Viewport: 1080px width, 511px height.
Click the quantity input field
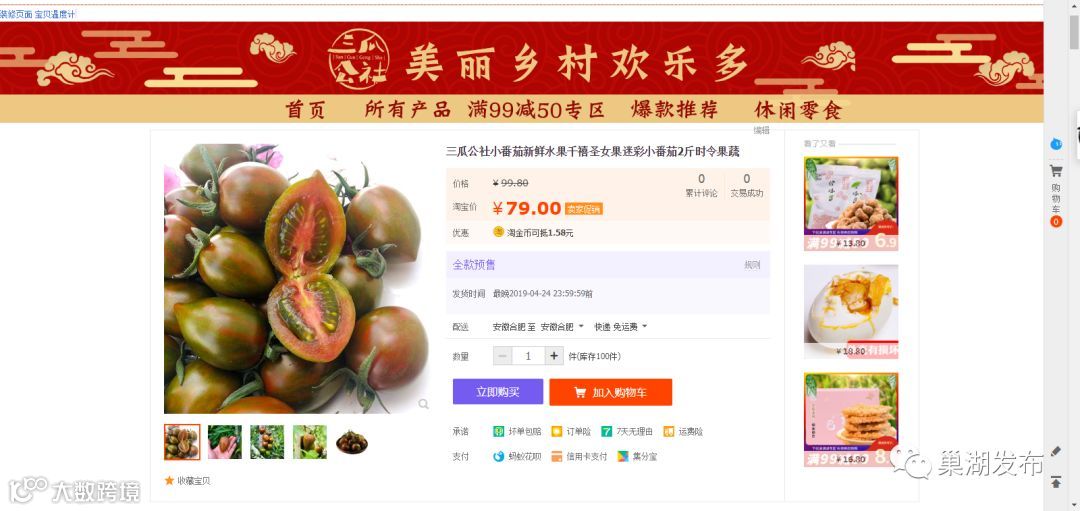tap(528, 356)
